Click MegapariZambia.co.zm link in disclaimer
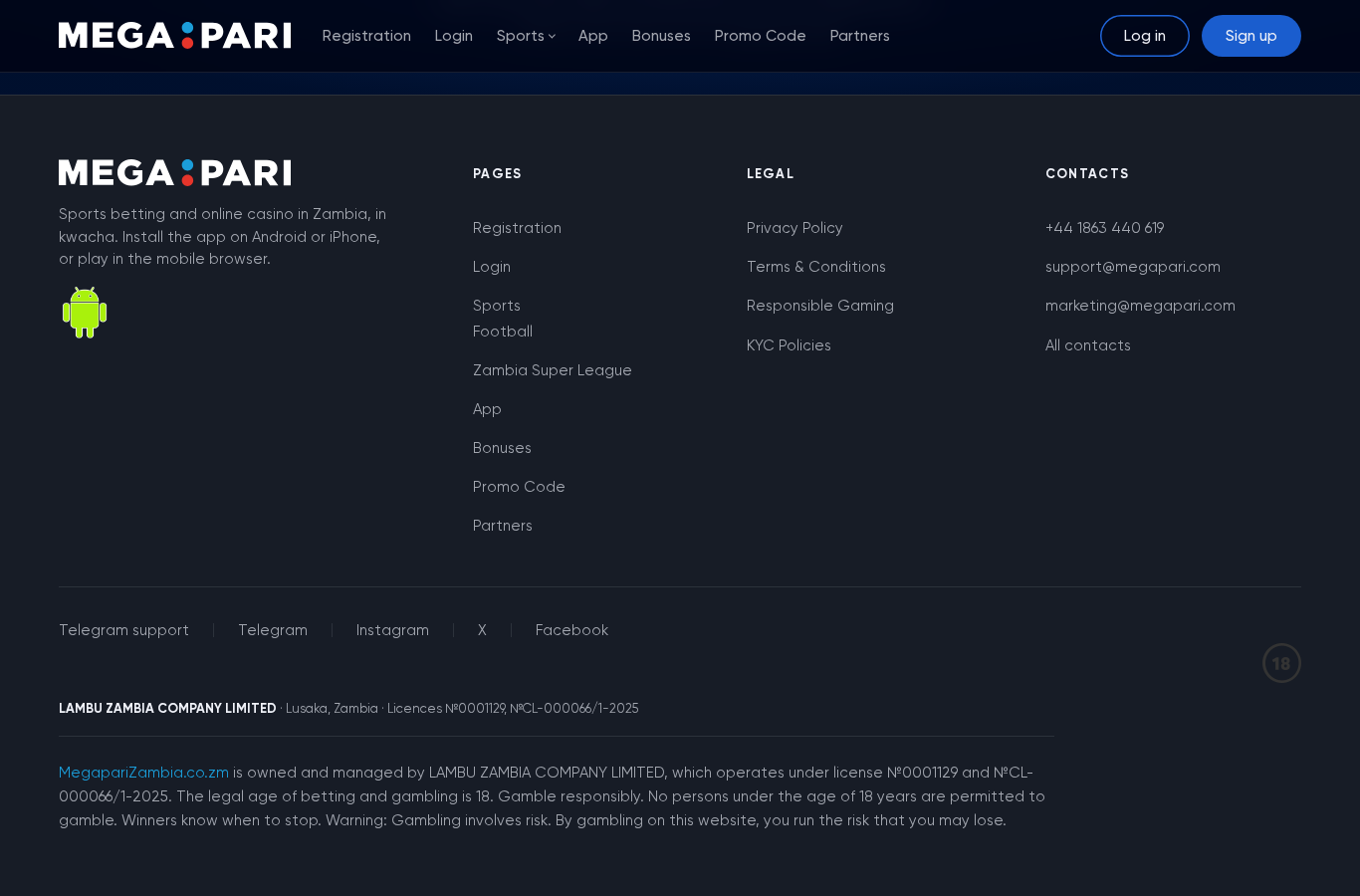The width and height of the screenshot is (1360, 896). pyautogui.click(x=143, y=773)
